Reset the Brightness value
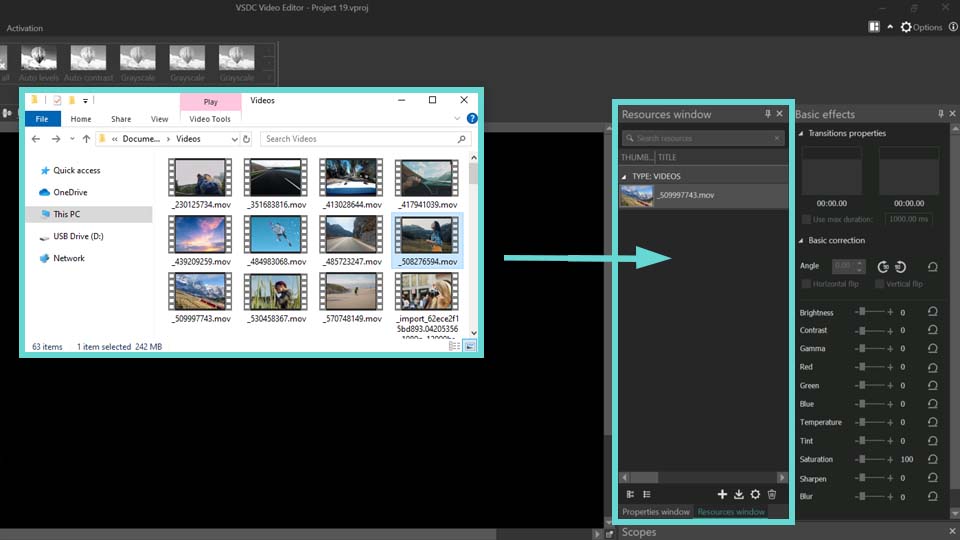960x540 pixels. tap(932, 312)
